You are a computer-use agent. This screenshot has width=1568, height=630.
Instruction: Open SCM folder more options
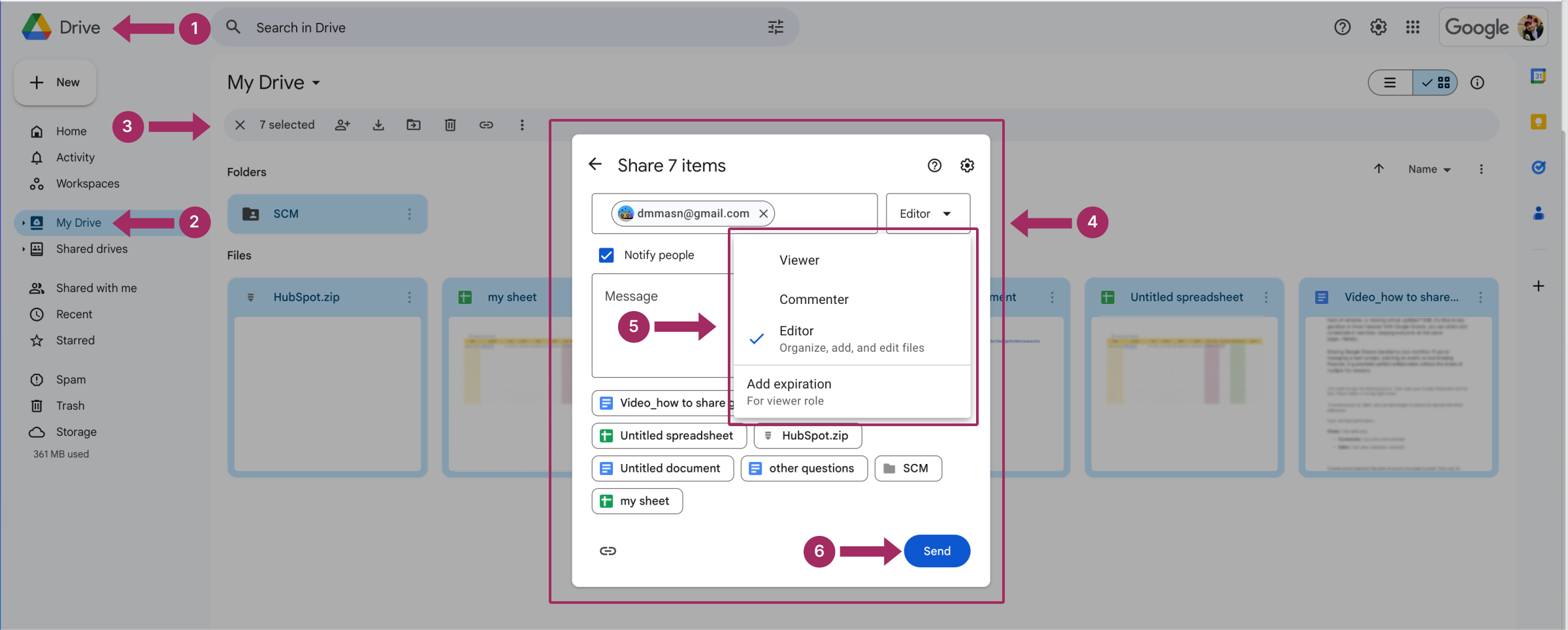[x=410, y=214]
